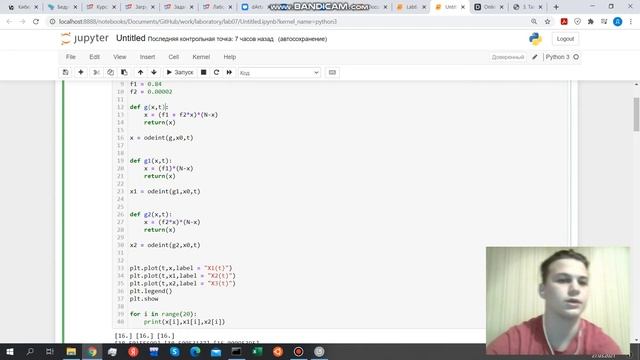Viewport: 640px width, 360px height.
Task: Bookmark this page with the star icon
Action: click(547, 22)
